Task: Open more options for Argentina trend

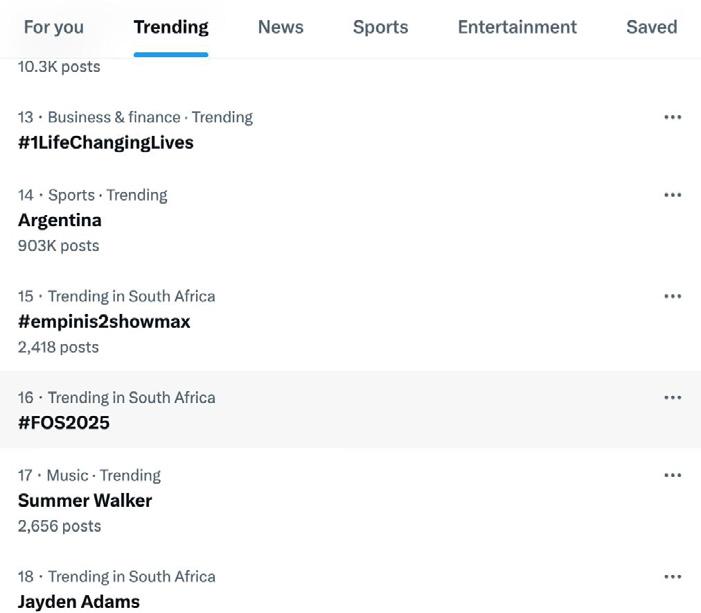Action: pyautogui.click(x=672, y=195)
